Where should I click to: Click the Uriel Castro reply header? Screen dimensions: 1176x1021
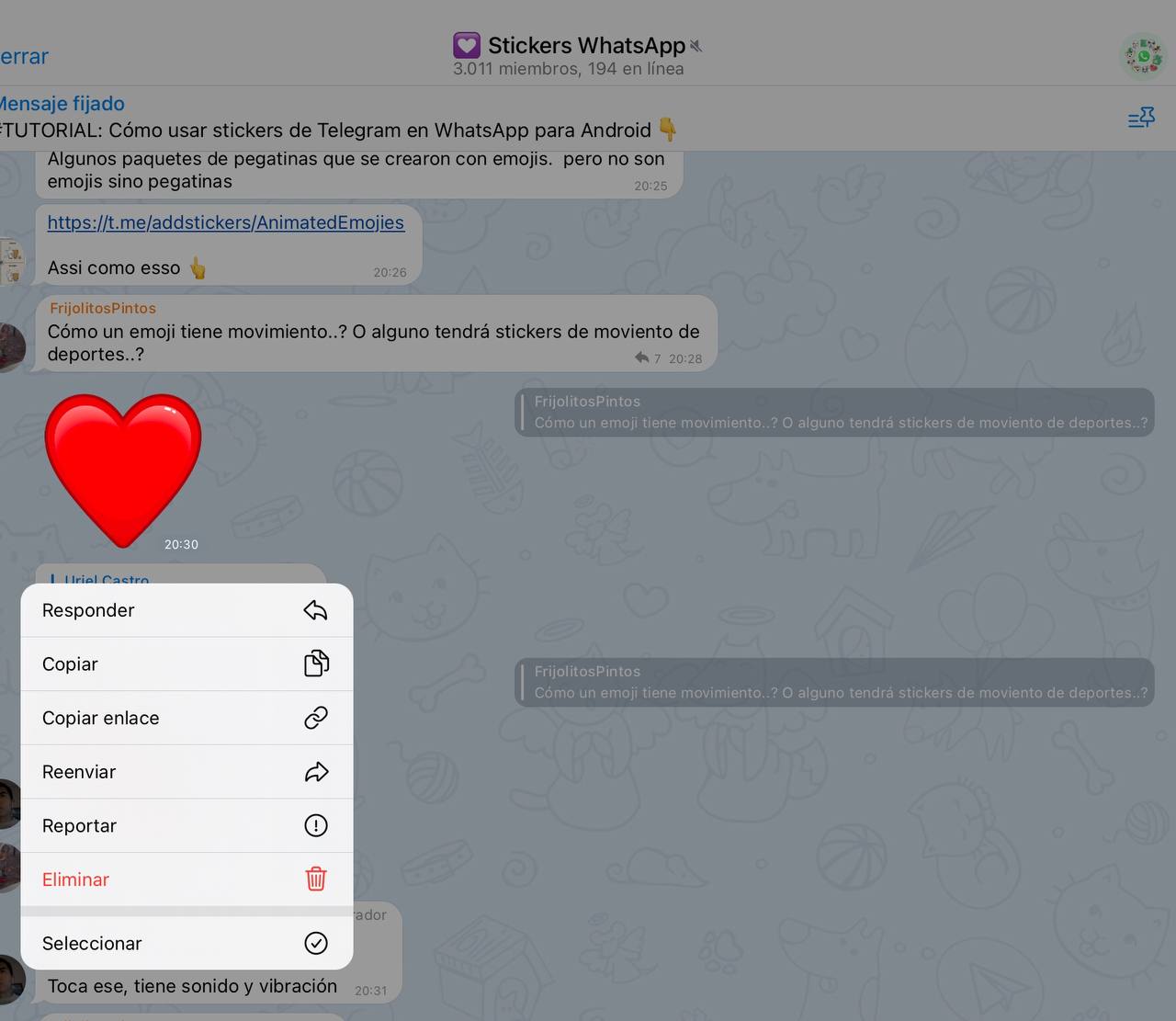click(107, 579)
